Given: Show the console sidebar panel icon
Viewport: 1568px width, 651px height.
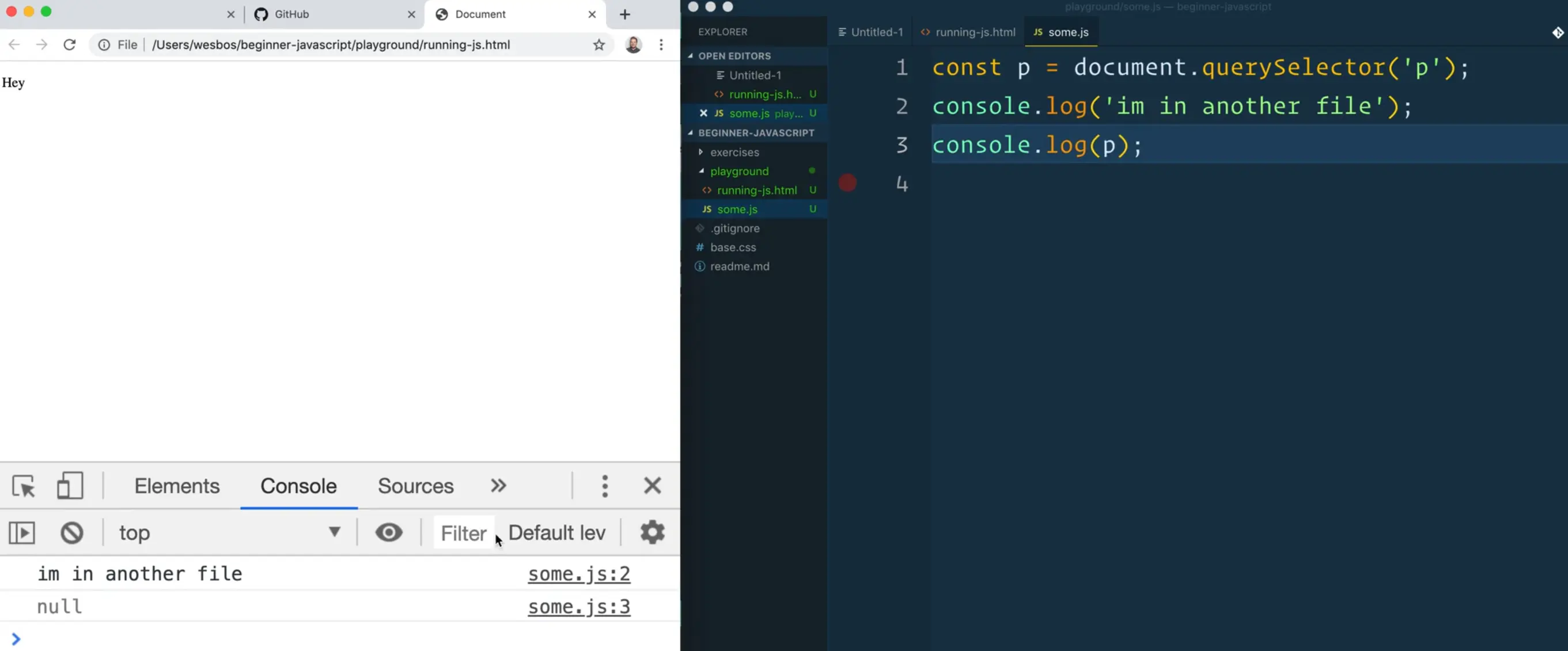Looking at the screenshot, I should [22, 533].
